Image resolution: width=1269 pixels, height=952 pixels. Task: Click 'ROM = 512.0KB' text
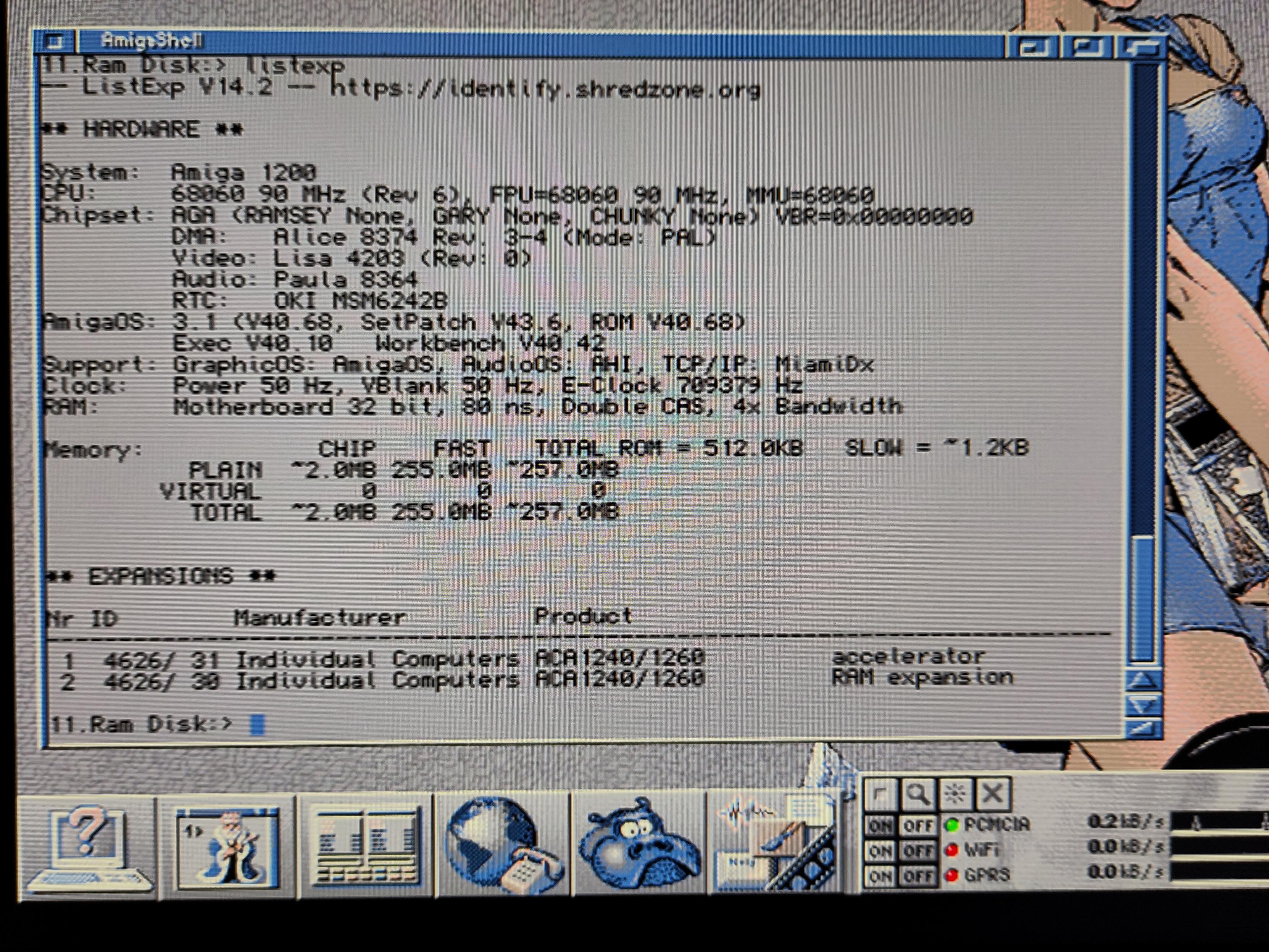tap(711, 448)
